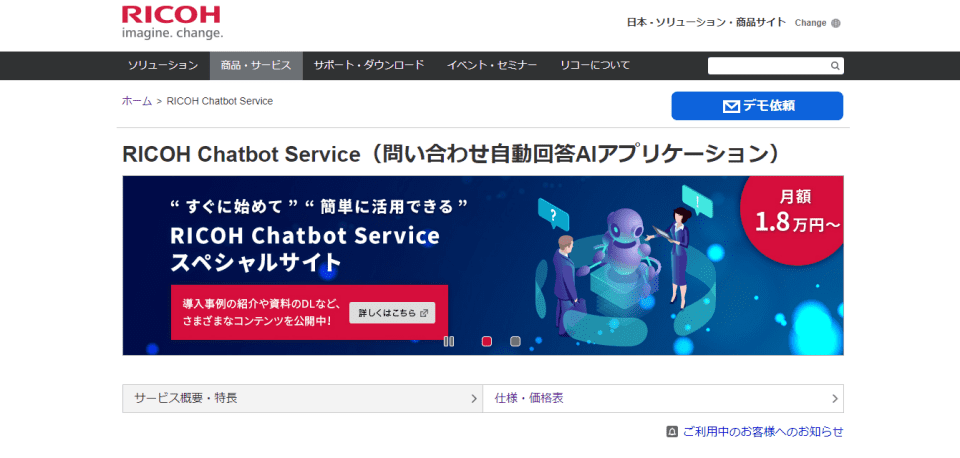Click the Change region link
This screenshot has width=960, height=458.
[x=811, y=23]
